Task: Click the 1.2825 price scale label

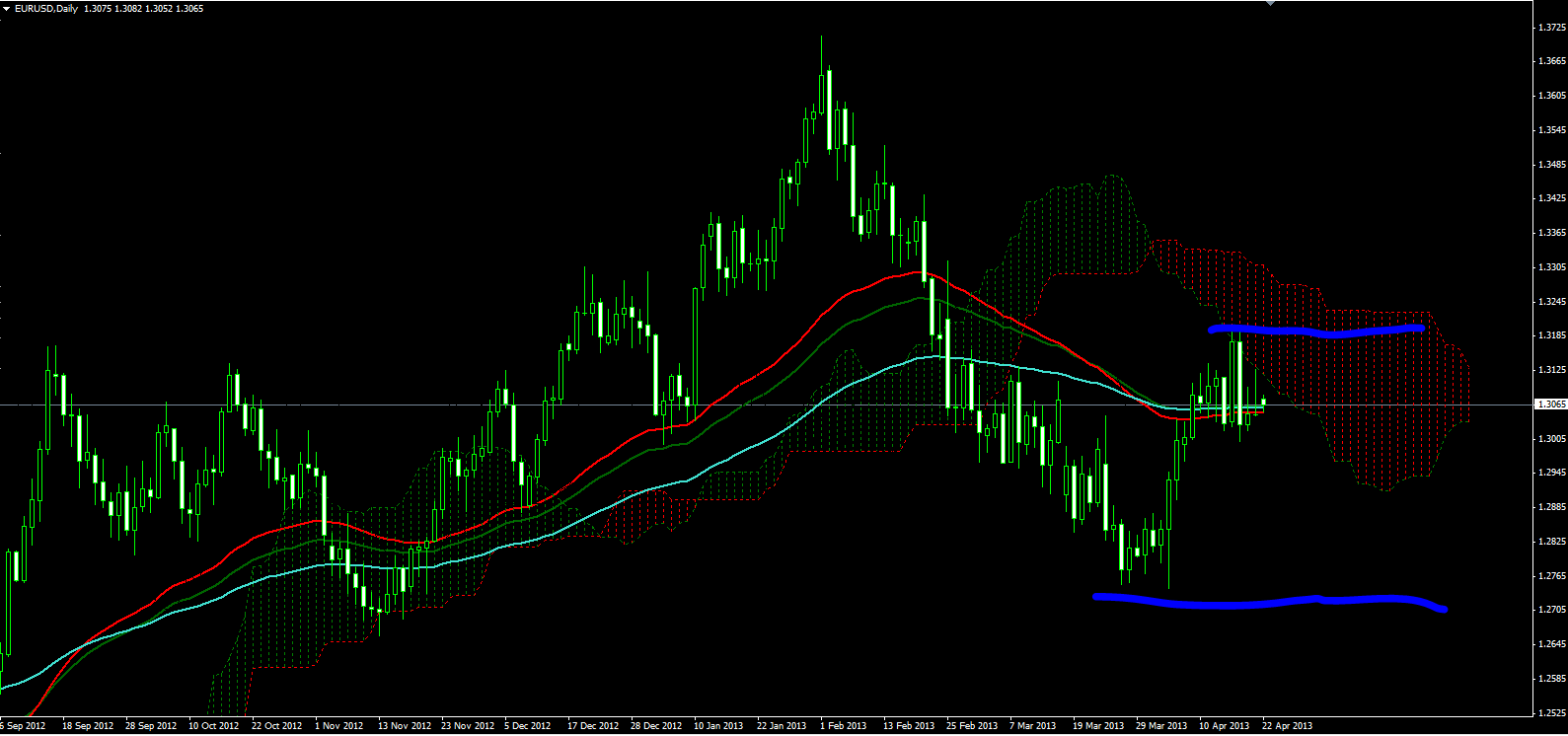Action: click(x=1552, y=542)
